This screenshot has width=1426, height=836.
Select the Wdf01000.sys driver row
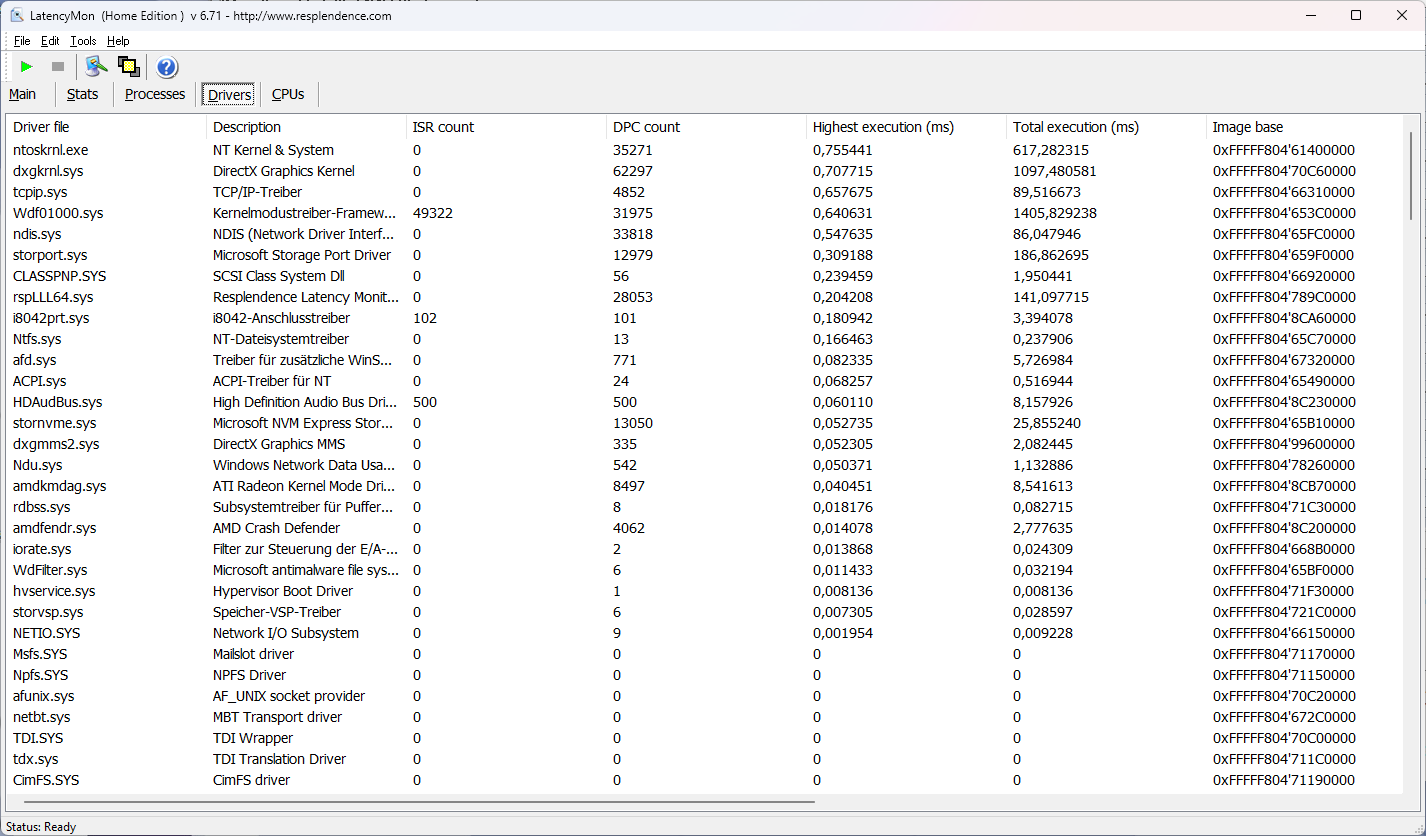[706, 213]
